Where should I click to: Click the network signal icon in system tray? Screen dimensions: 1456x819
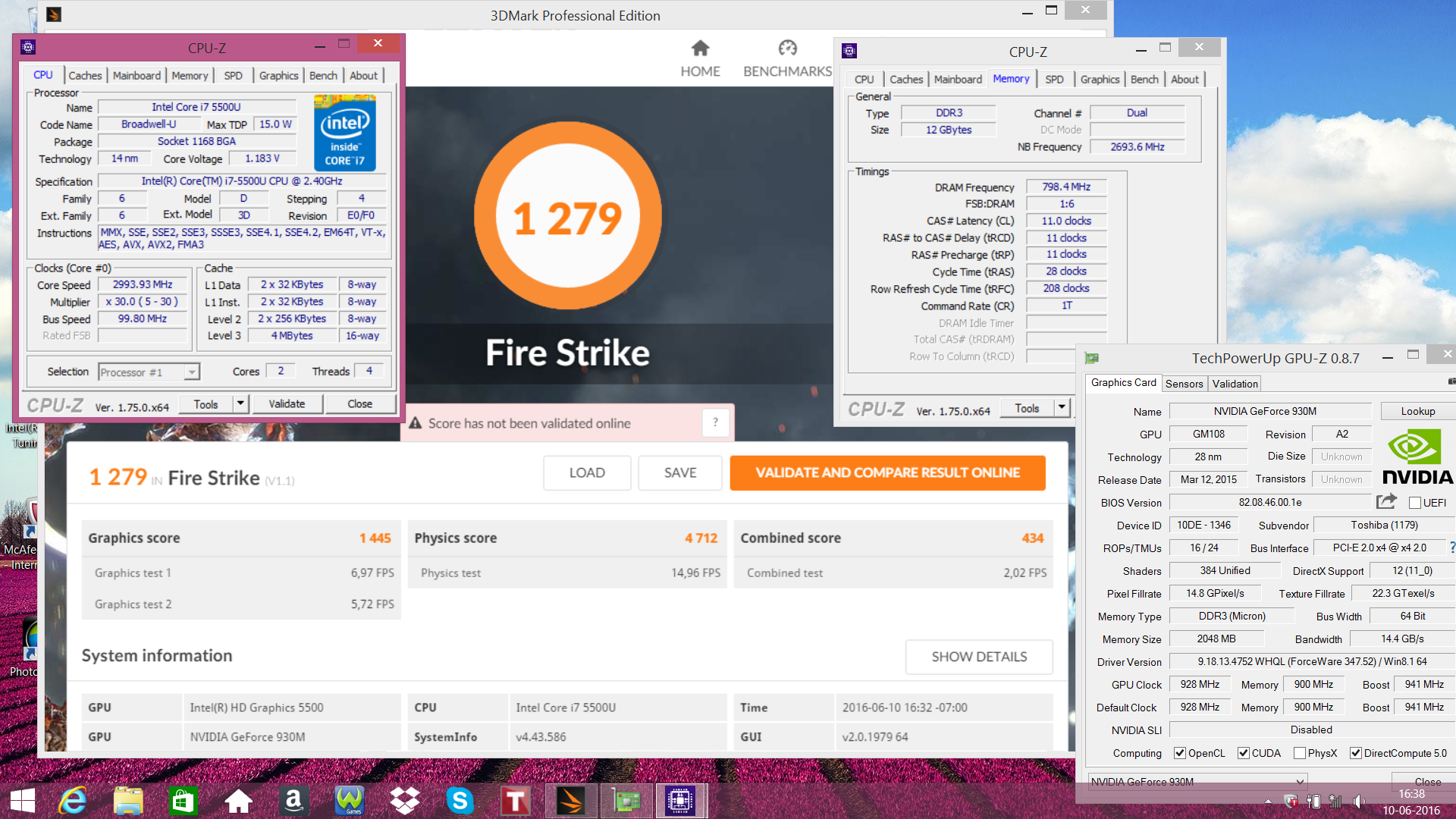pos(1335,802)
